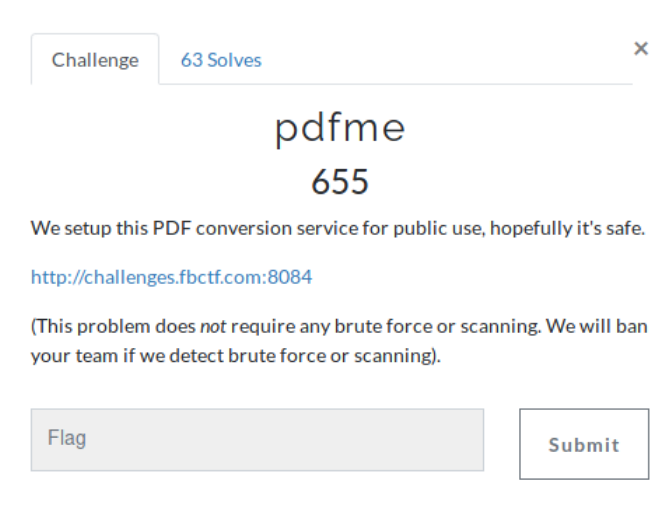
Task: Click the word "ban" in the warning
Action: 632,327
